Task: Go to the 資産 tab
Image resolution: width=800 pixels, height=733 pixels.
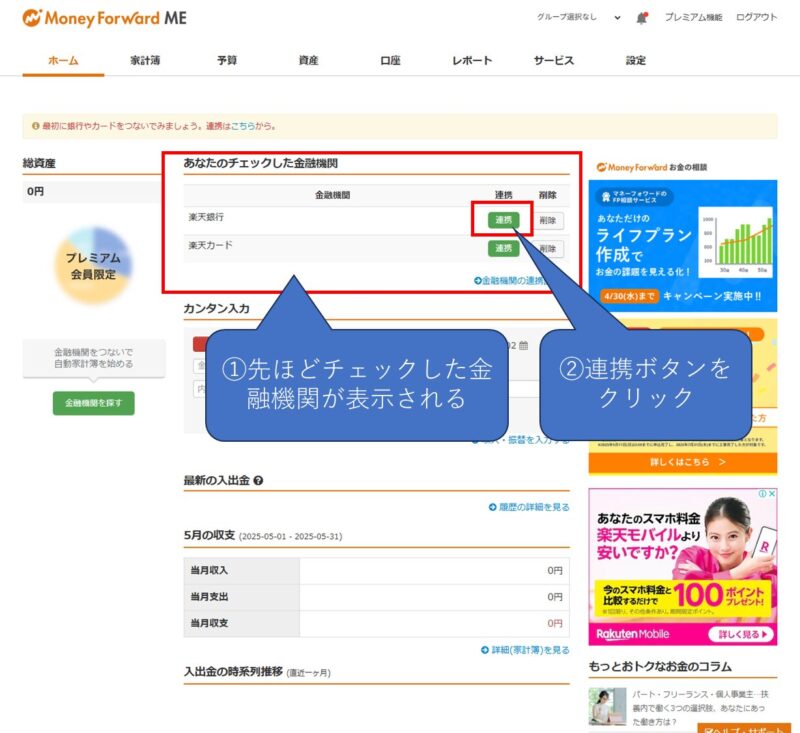Action: pos(309,61)
